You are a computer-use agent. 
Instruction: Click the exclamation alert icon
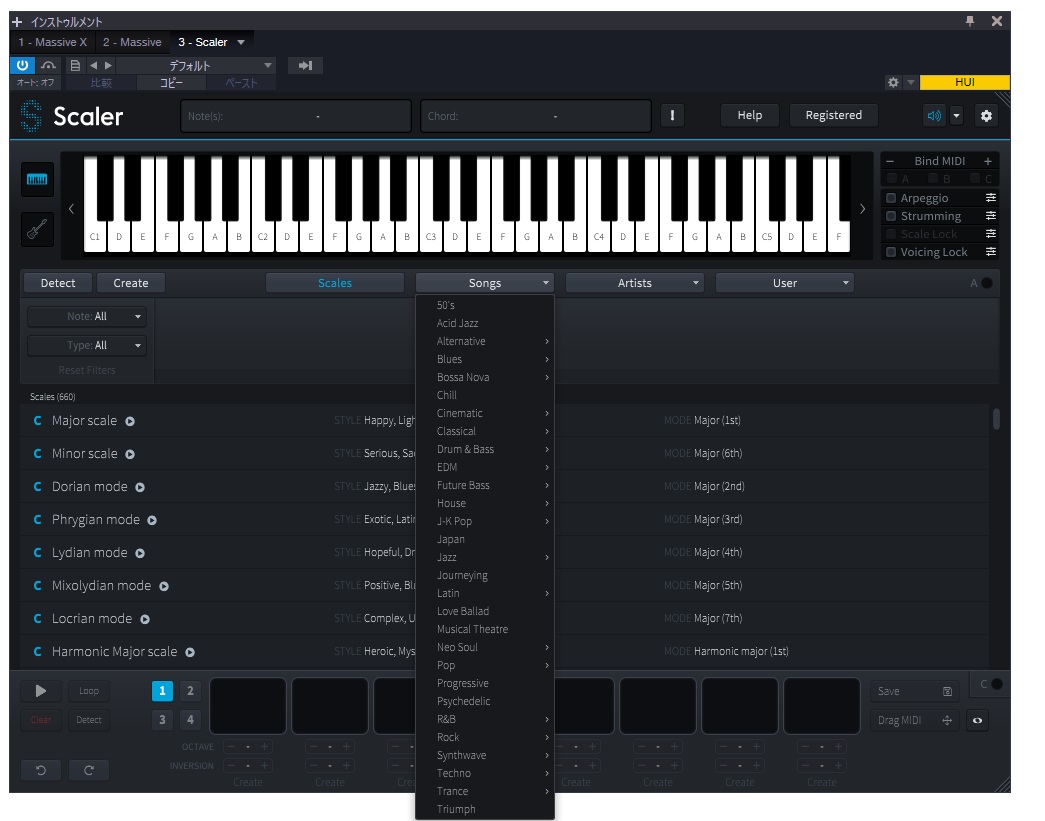[672, 115]
